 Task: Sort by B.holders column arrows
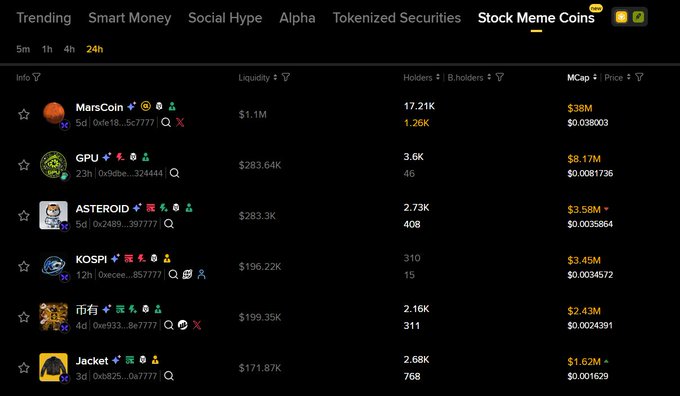tap(489, 77)
